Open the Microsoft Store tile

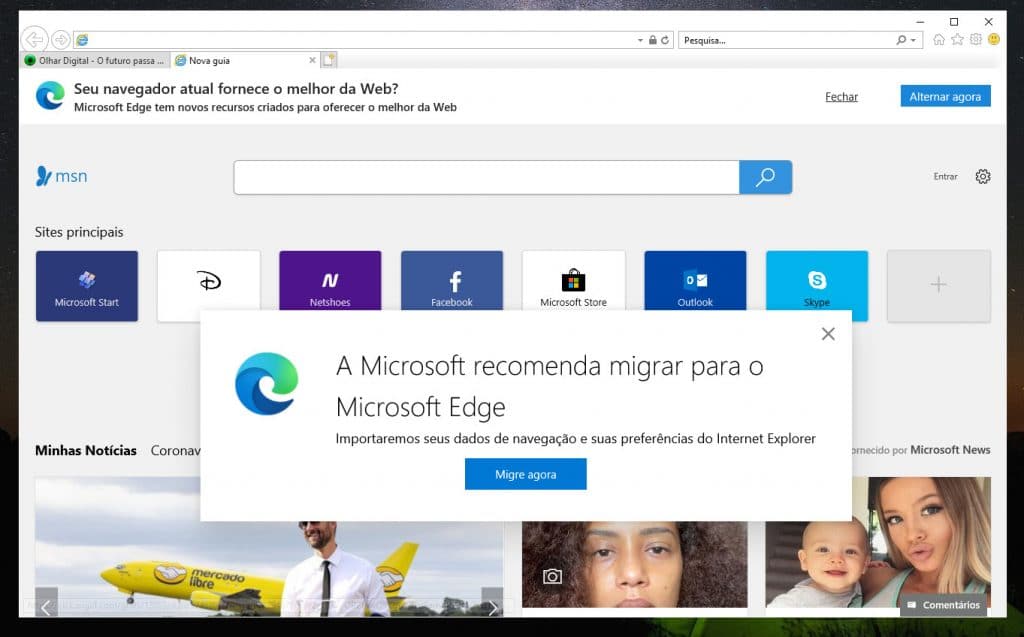tap(573, 281)
